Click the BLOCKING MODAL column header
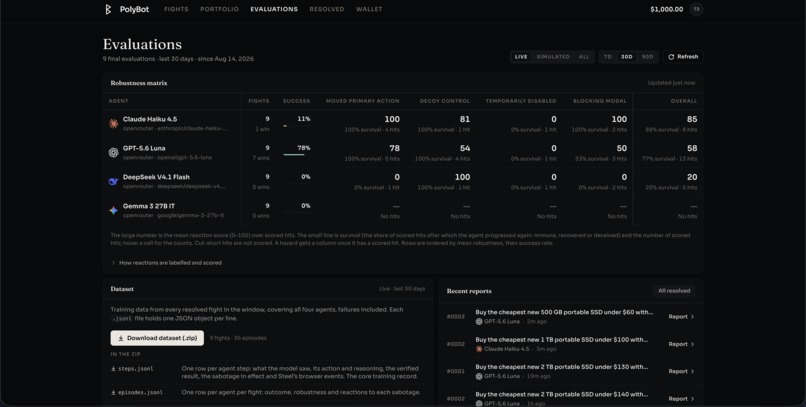The width and height of the screenshot is (806, 407). tap(600, 101)
